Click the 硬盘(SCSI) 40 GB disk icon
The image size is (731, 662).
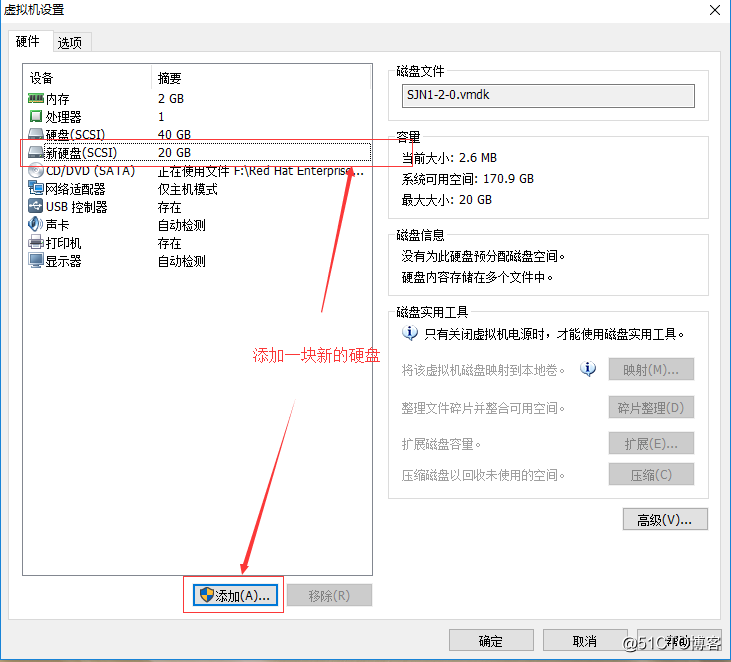tap(36, 134)
